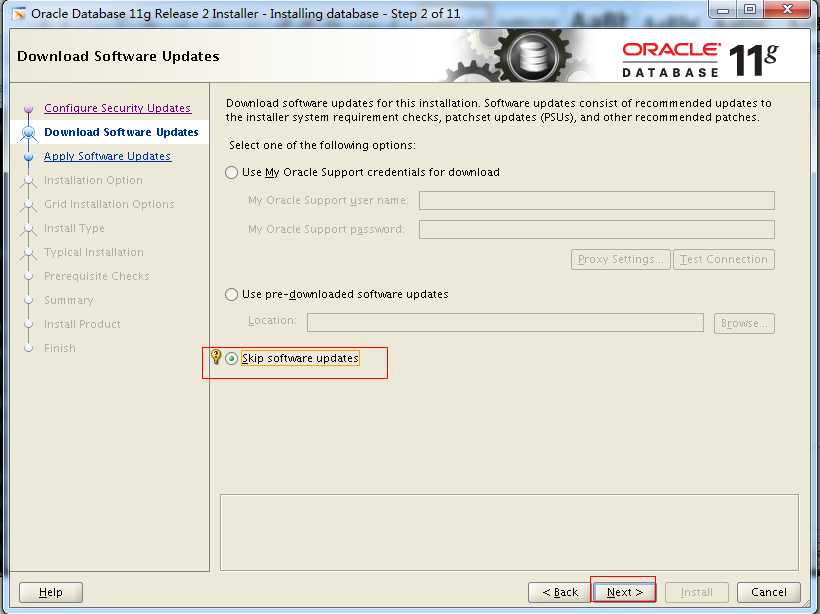This screenshot has height=614, width=820.
Task: Close the installer window
Action: 788,10
